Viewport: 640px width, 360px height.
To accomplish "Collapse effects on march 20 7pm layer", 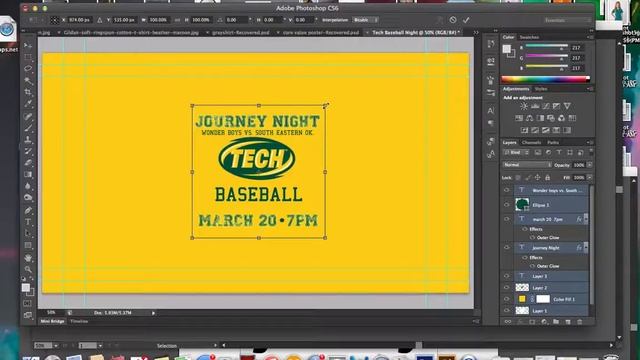I will point(586,219).
